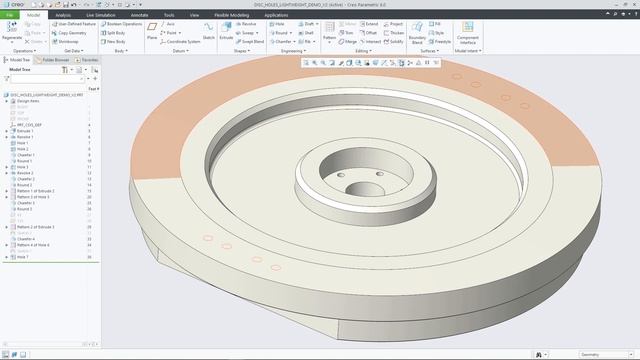Viewport: 640px width, 360px height.
Task: Click the model tree search field
Action: pyautogui.click(x=48, y=79)
